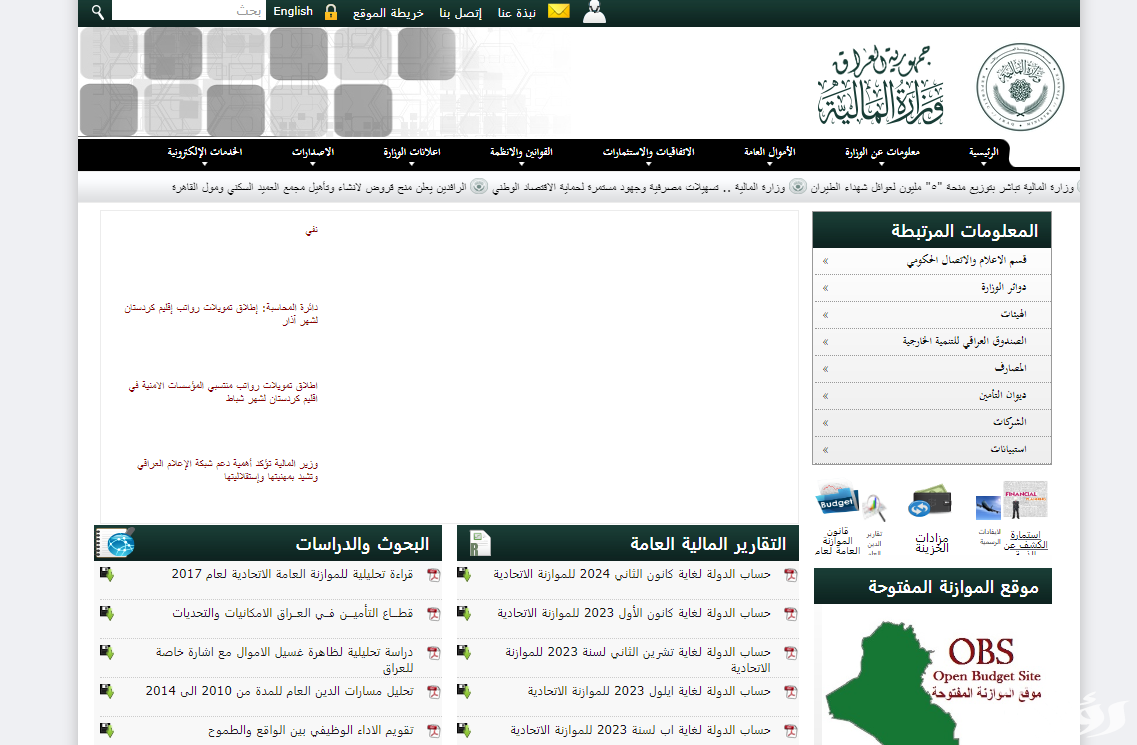Open the OBS Open Budget Site banner
Screen dimensions: 1137x745
pos(933,678)
